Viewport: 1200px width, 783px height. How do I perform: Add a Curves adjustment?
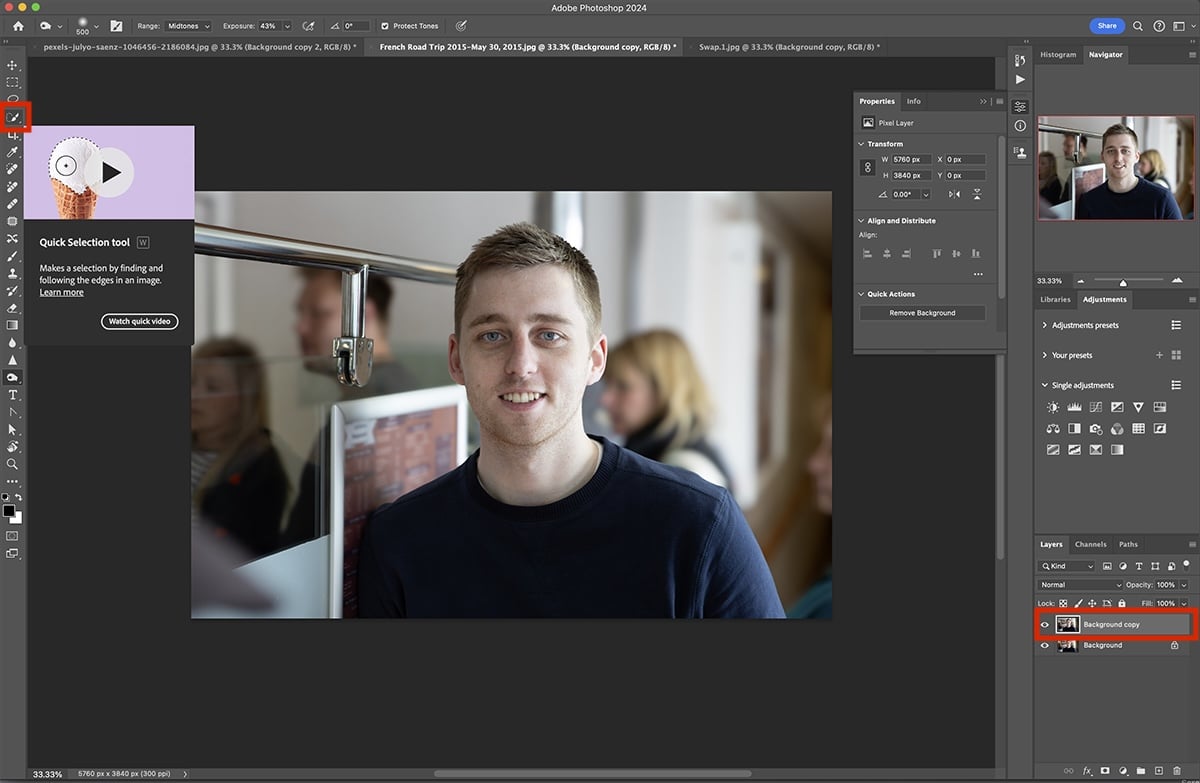[x=1095, y=407]
